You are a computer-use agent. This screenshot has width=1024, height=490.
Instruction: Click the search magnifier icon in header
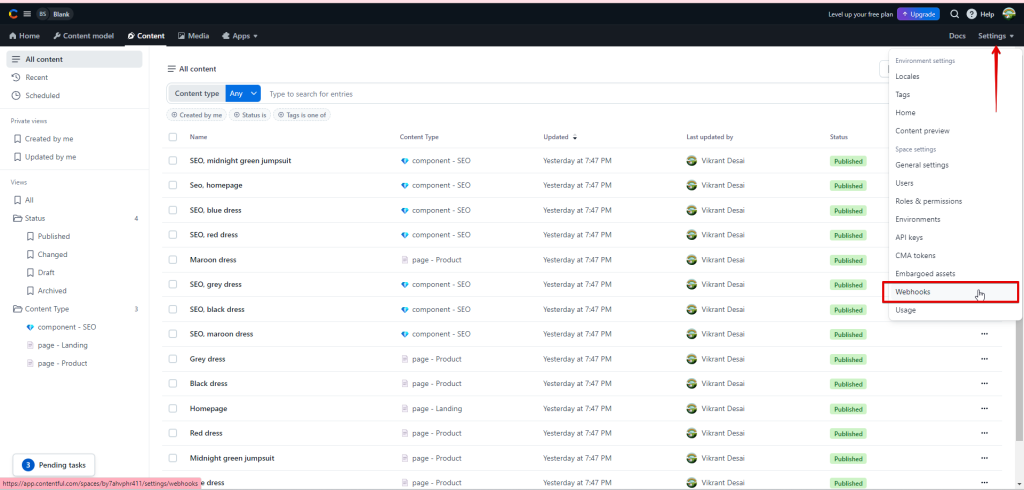(x=954, y=14)
